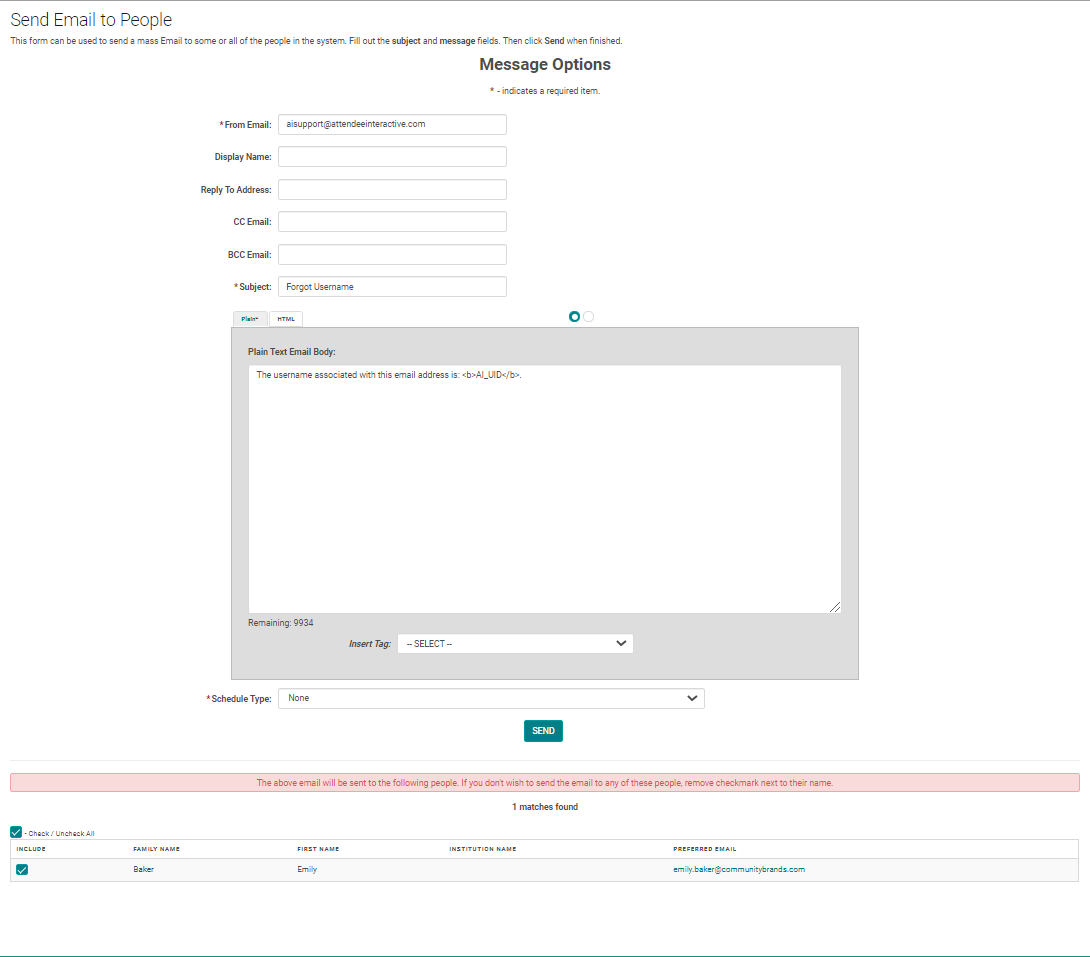The image size is (1090, 957).
Task: Open the Insert Tag dropdown
Action: pyautogui.click(x=515, y=644)
